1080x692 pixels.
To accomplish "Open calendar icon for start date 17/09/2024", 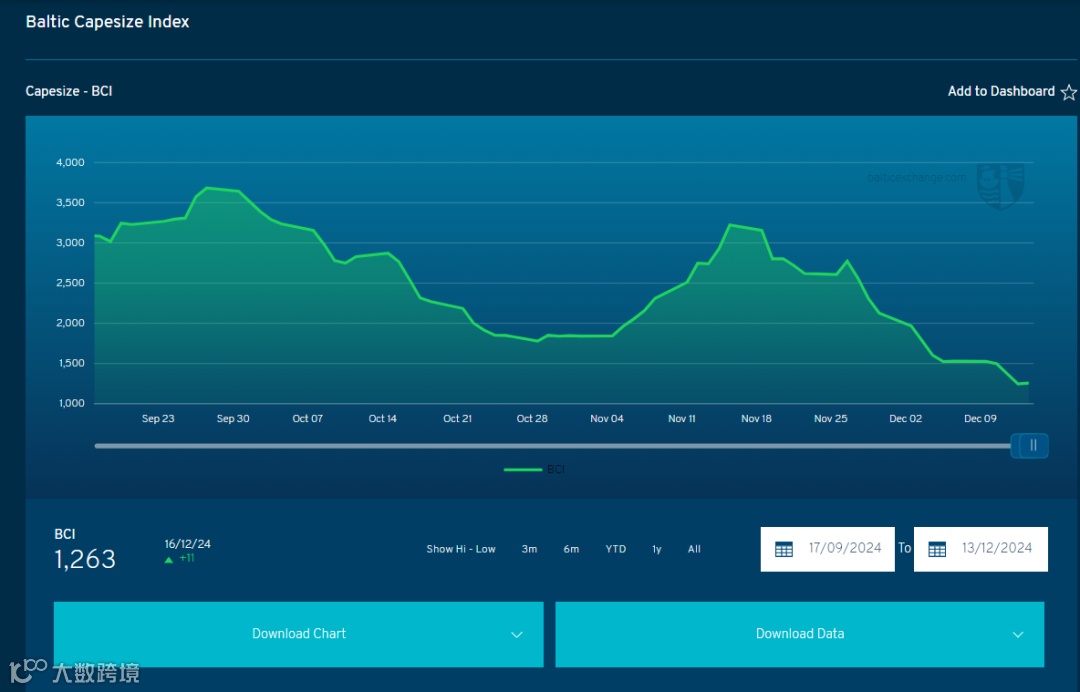I will point(784,549).
